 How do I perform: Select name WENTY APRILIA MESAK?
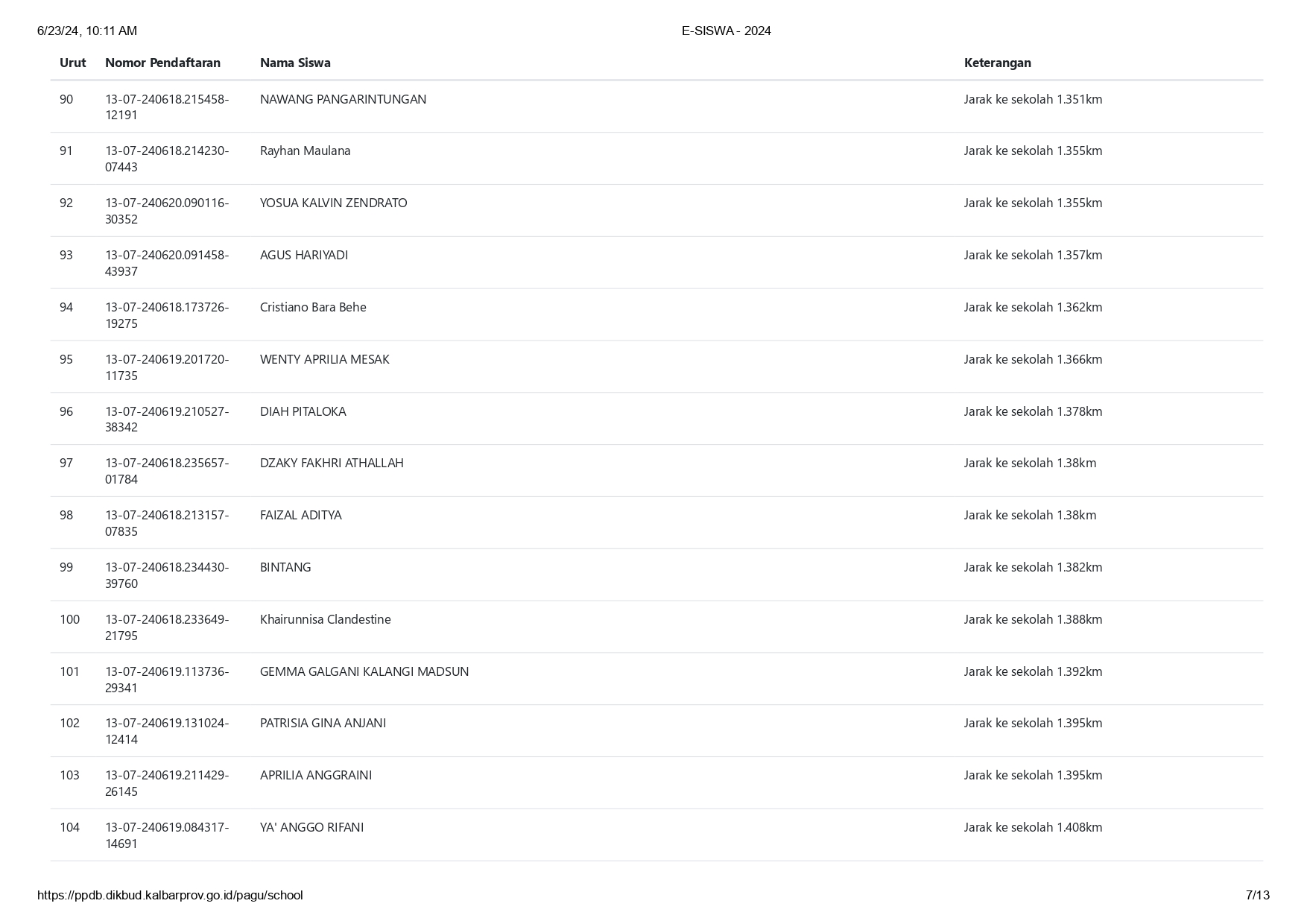324,359
